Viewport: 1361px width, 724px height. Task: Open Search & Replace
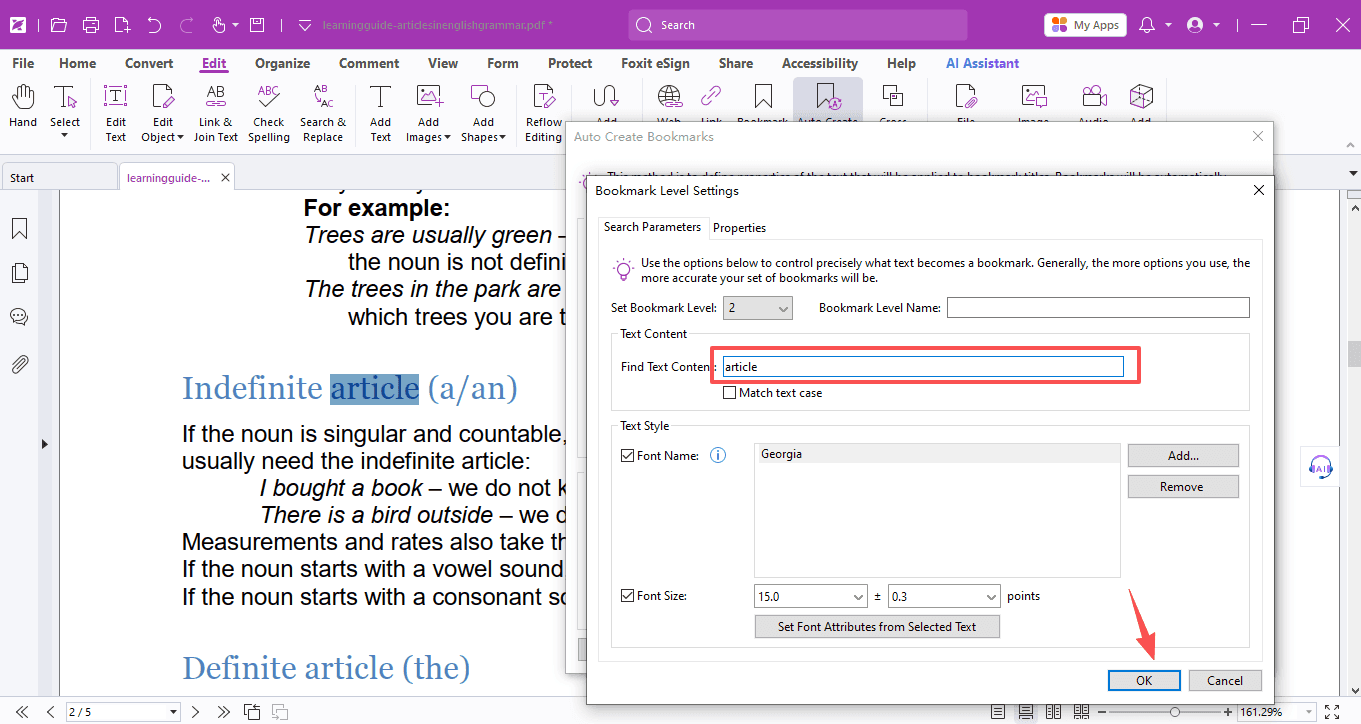point(323,113)
